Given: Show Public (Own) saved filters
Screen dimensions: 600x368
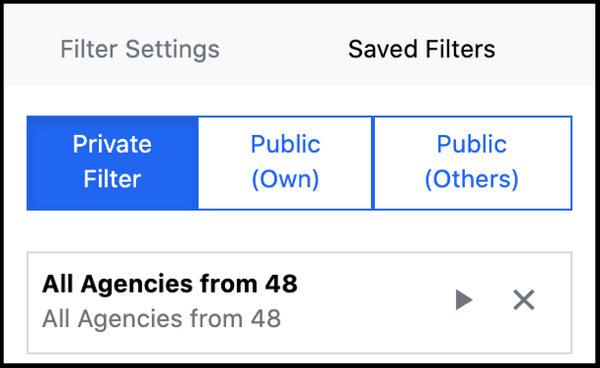Looking at the screenshot, I should (285, 163).
